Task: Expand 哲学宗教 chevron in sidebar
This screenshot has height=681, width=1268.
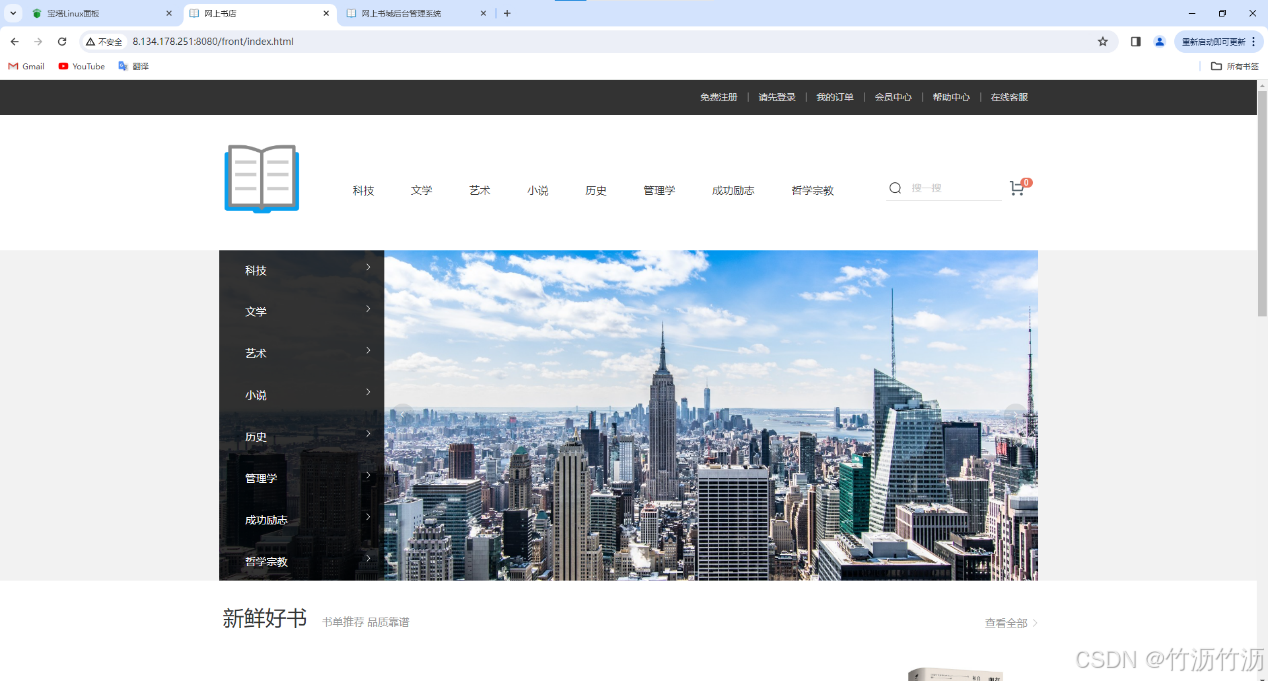Action: 368,558
